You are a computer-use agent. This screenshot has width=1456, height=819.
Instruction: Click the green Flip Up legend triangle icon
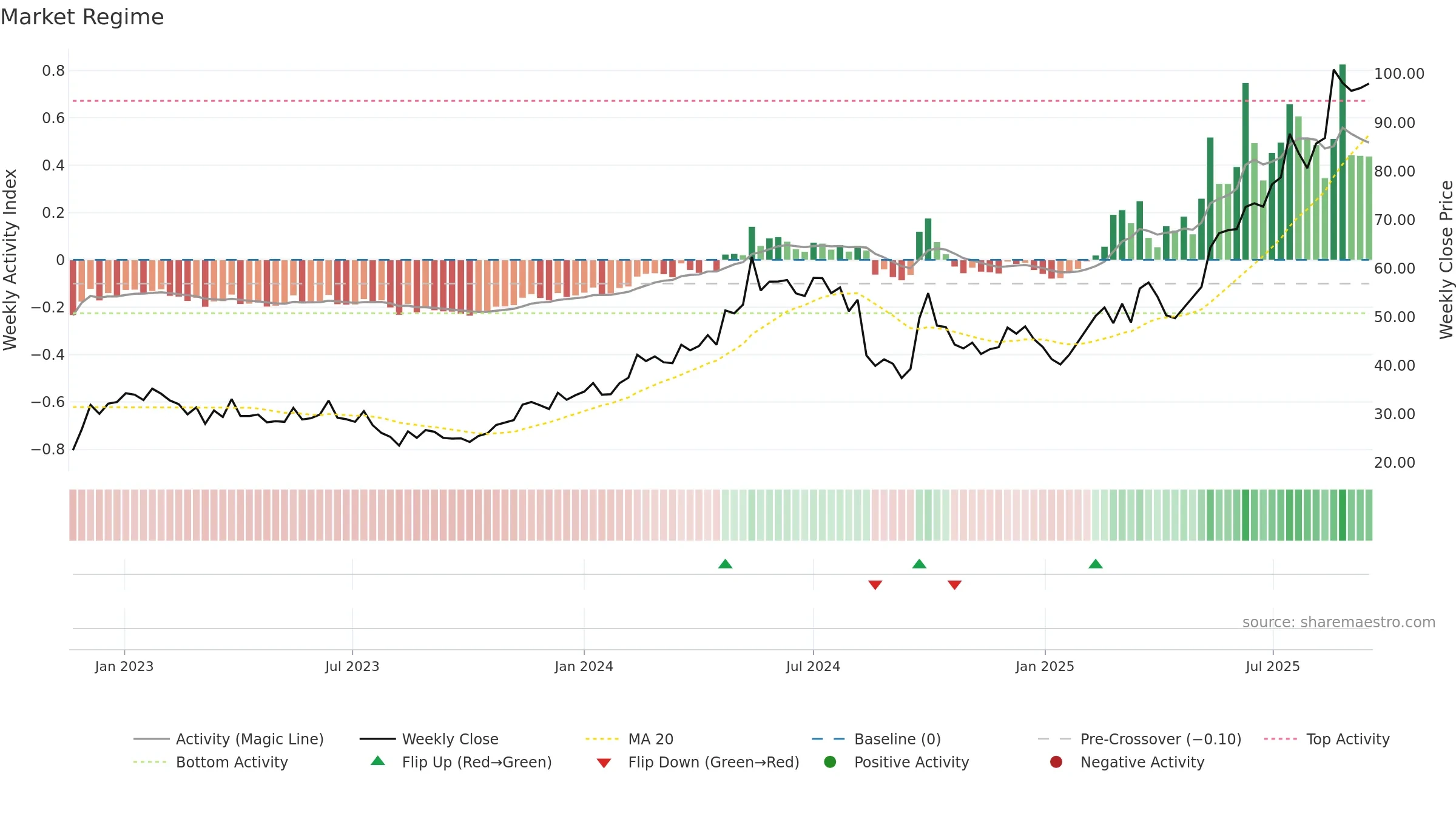[378, 761]
